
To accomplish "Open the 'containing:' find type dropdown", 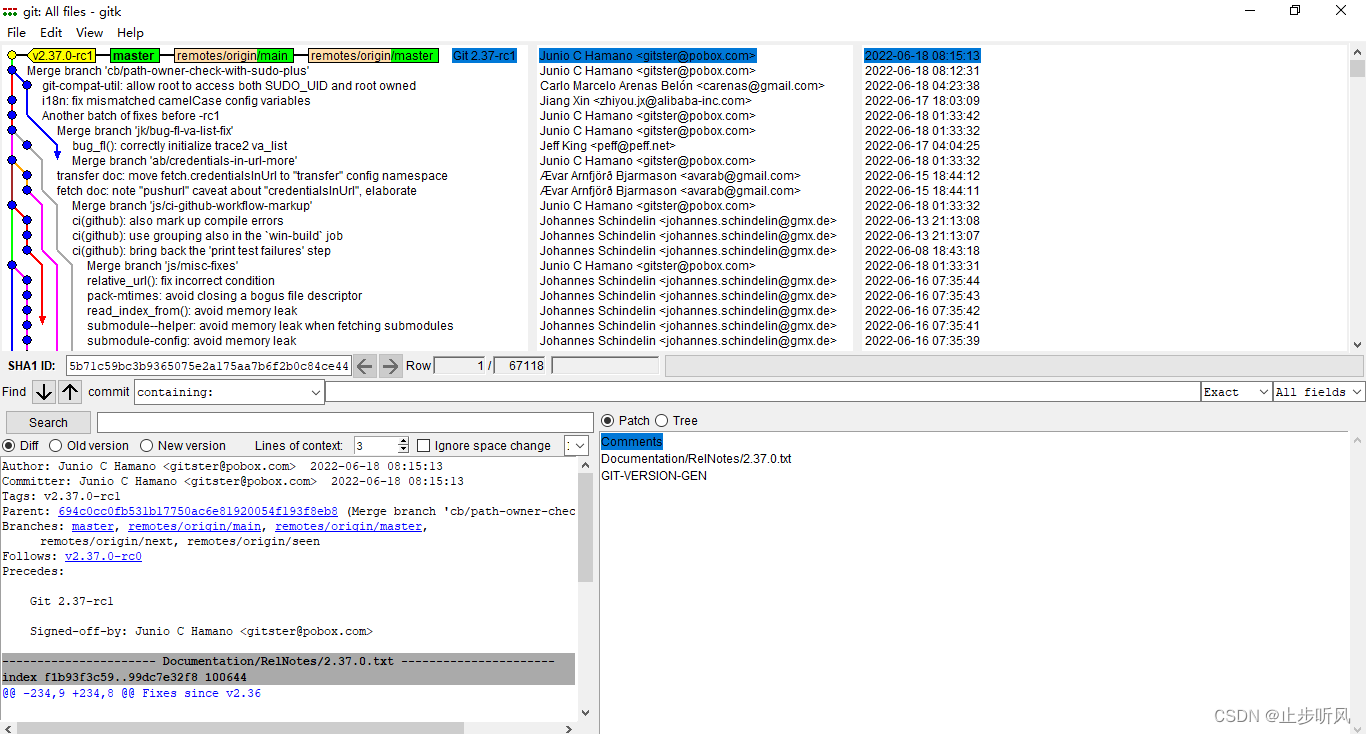I will [229, 392].
